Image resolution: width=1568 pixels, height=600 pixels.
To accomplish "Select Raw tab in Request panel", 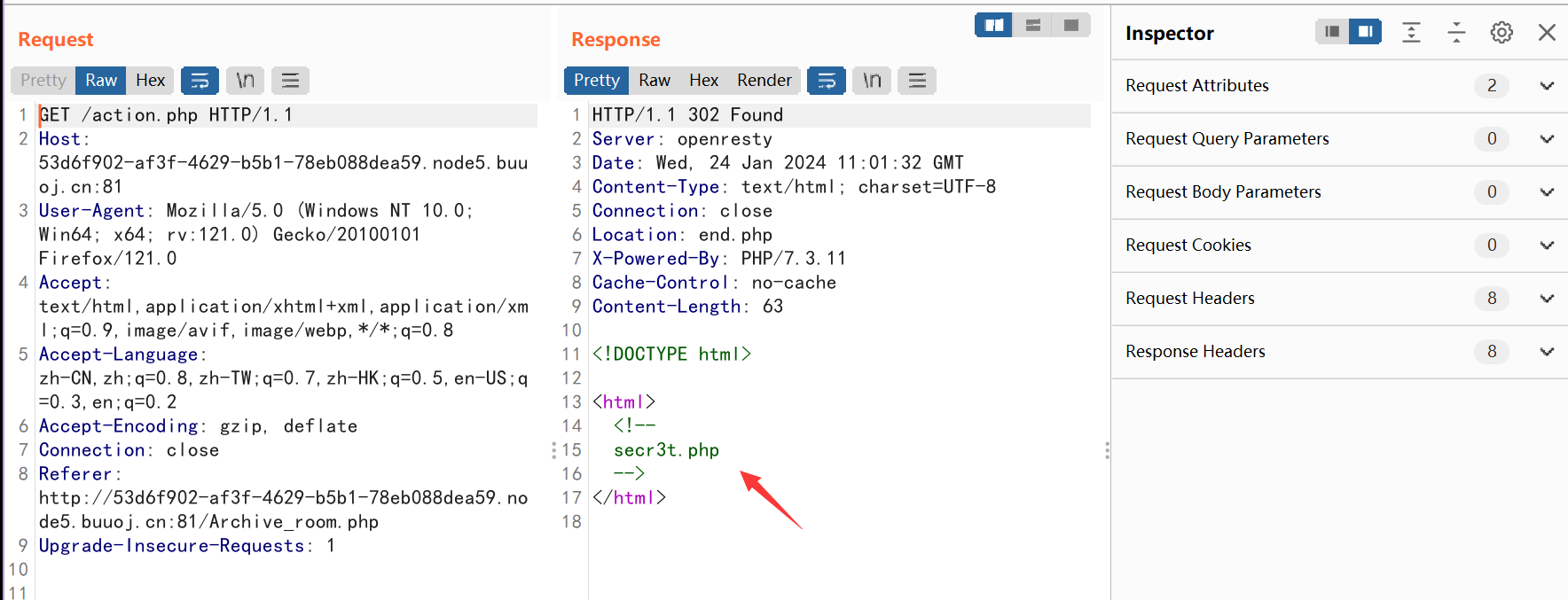I will click(x=101, y=81).
